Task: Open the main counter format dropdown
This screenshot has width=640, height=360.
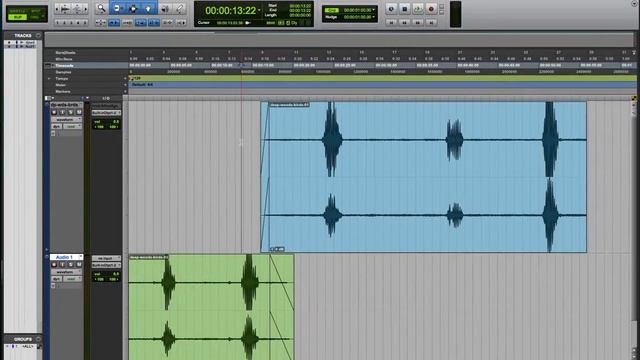Action: pyautogui.click(x=259, y=10)
